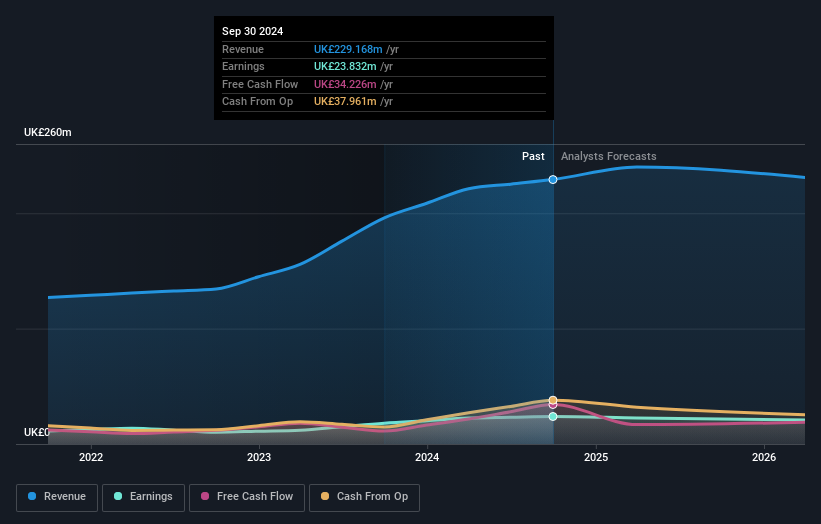Click the UK£229.168m revenue value
The image size is (821, 524).
point(348,49)
